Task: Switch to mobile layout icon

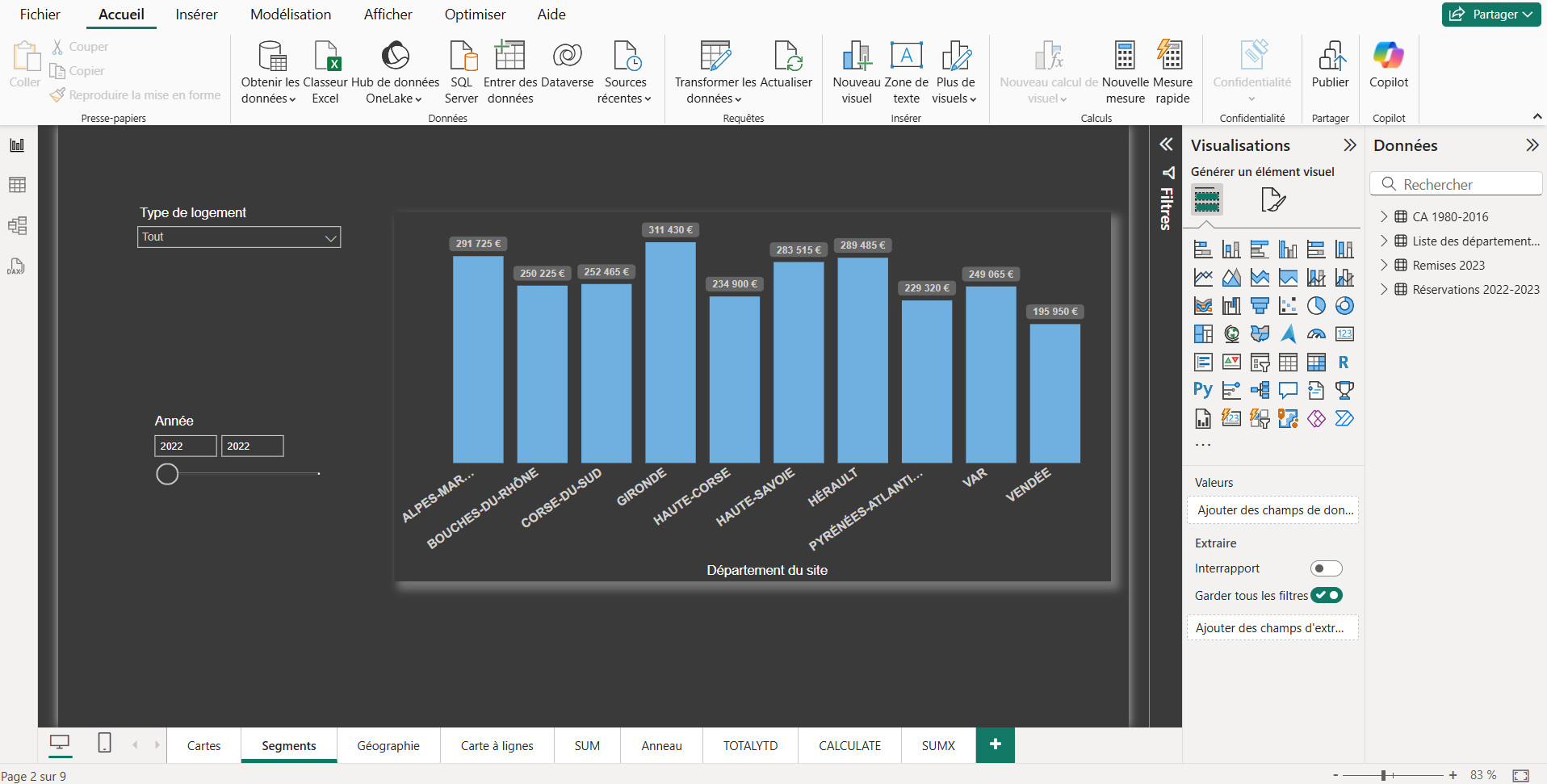Action: (x=104, y=743)
